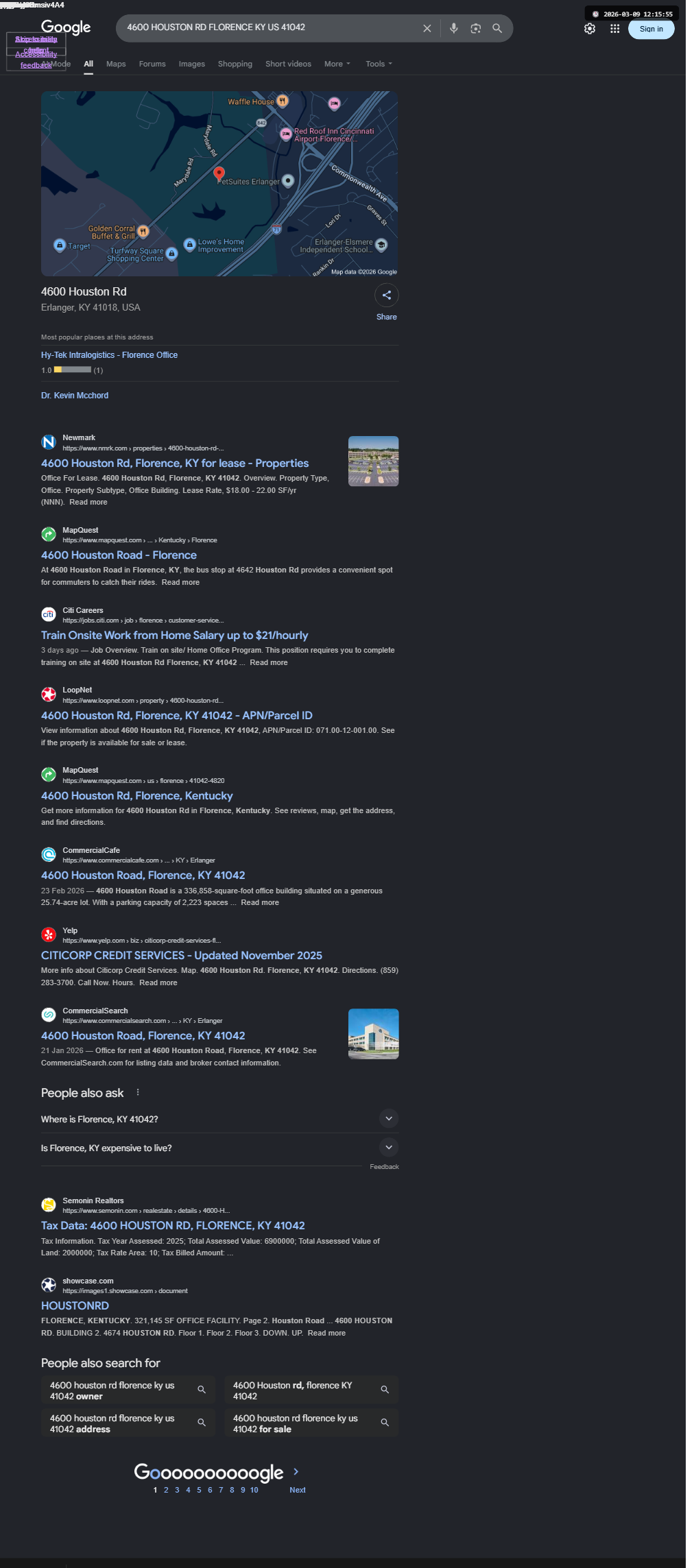
Task: Click the red map pin marker
Action: 219,173
